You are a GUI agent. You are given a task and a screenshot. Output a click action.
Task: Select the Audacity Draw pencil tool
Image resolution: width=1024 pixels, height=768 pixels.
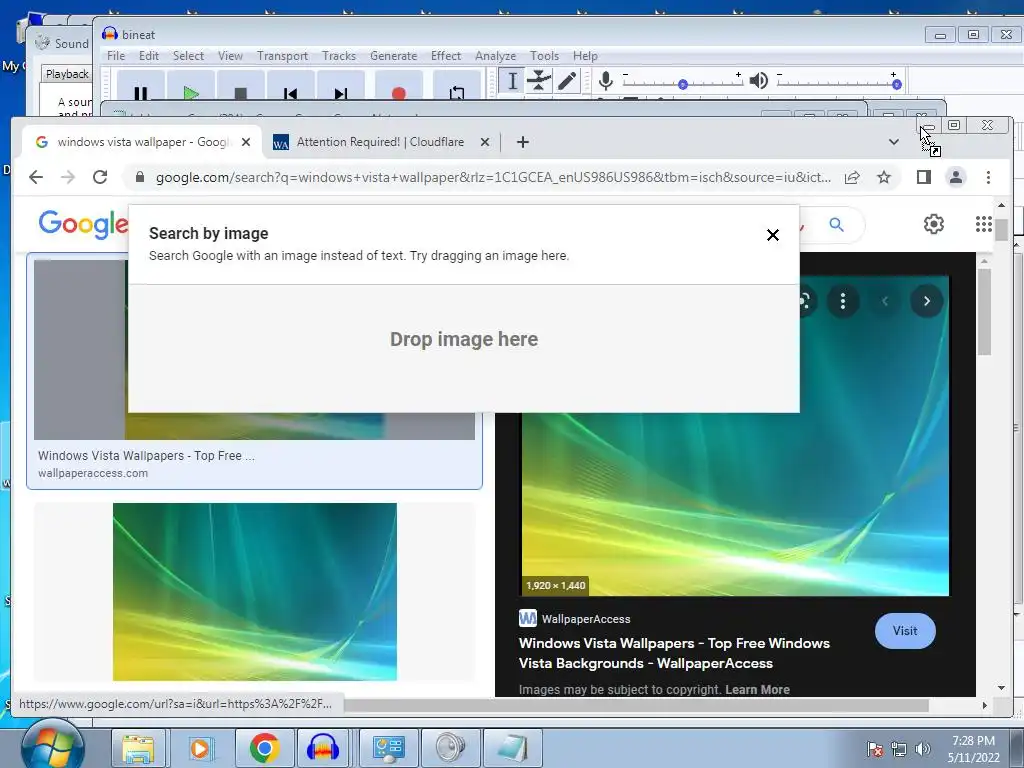pos(567,81)
